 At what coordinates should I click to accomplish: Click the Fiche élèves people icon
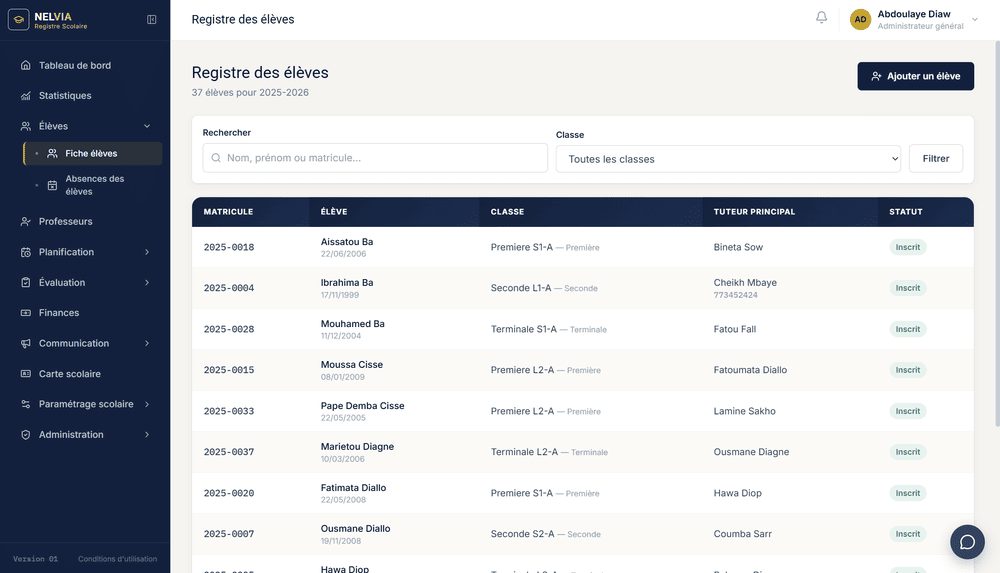(52, 154)
